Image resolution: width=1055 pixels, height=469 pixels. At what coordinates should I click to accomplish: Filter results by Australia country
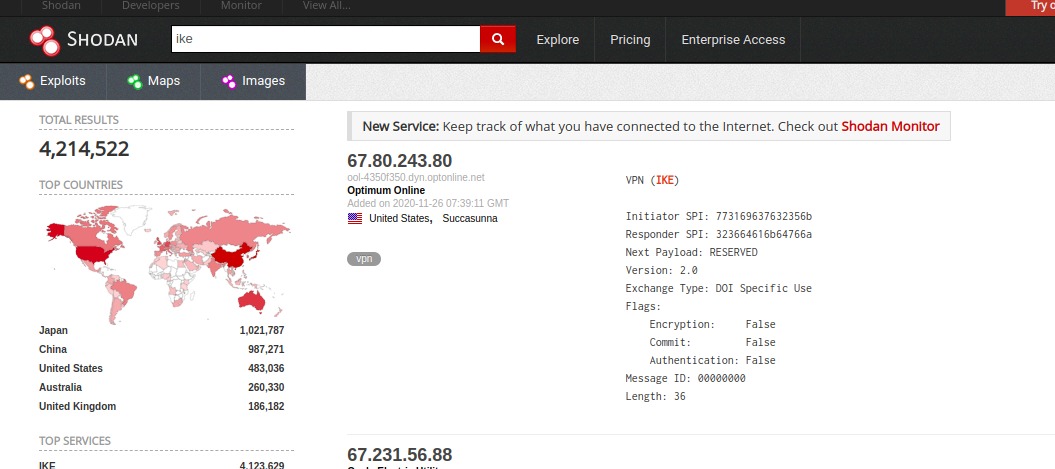pos(60,387)
